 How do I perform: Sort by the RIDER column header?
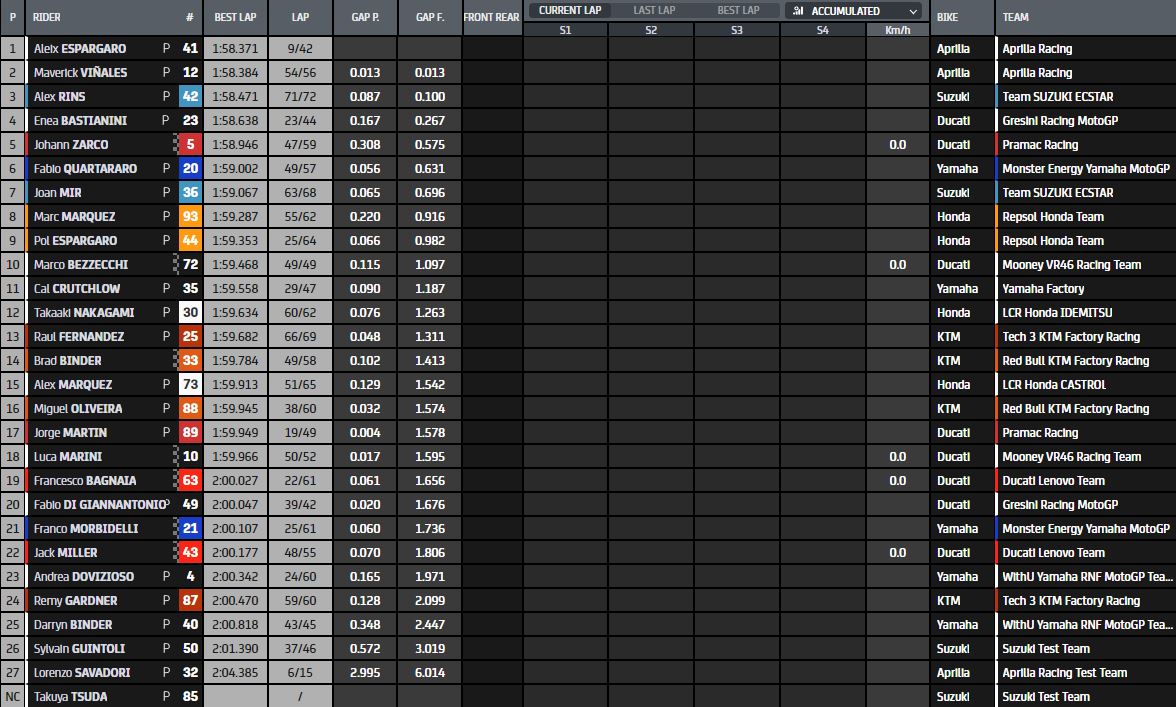click(x=46, y=17)
